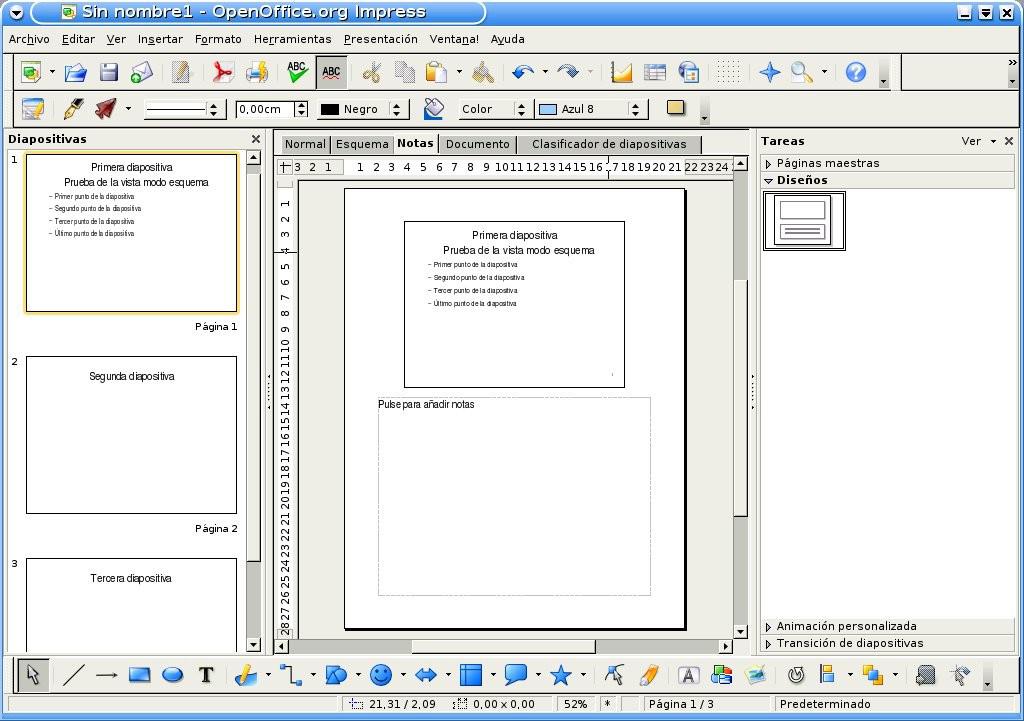Close the Tareas panel
Viewport: 1024px width, 721px height.
pyautogui.click(x=1008, y=141)
